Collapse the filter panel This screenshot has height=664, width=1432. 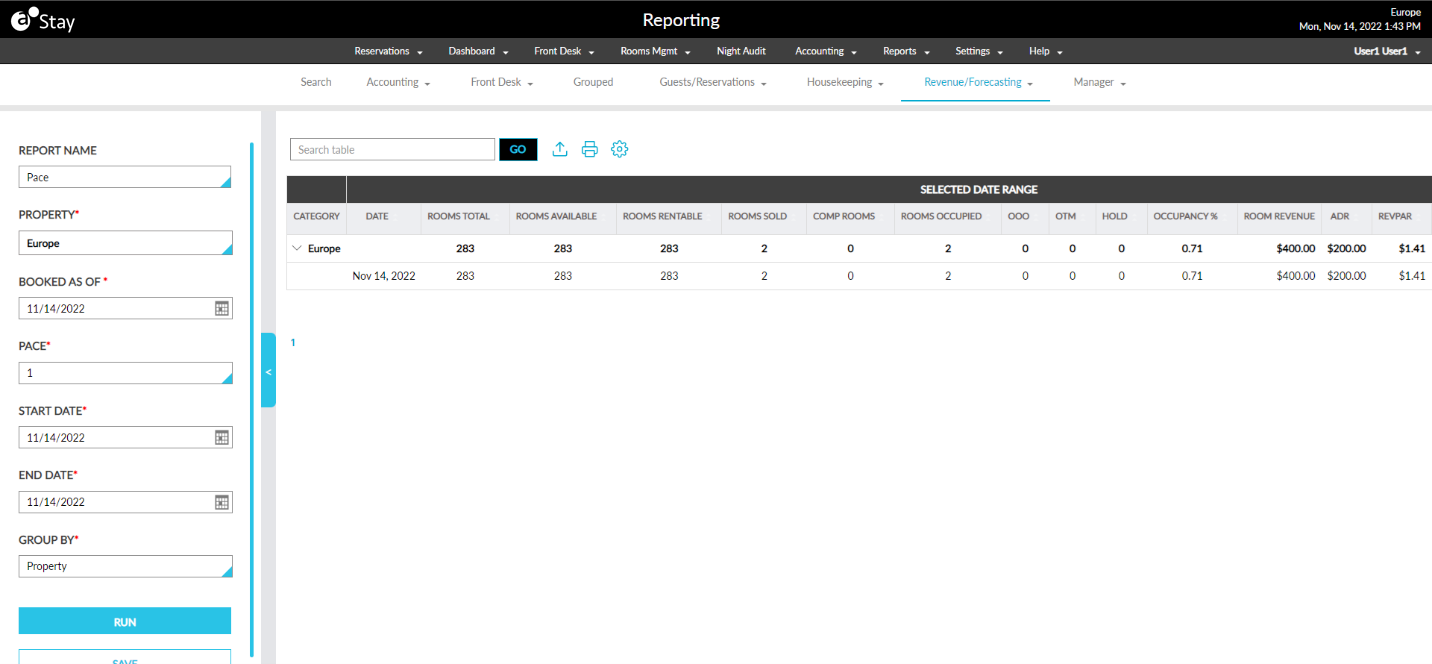(x=268, y=370)
